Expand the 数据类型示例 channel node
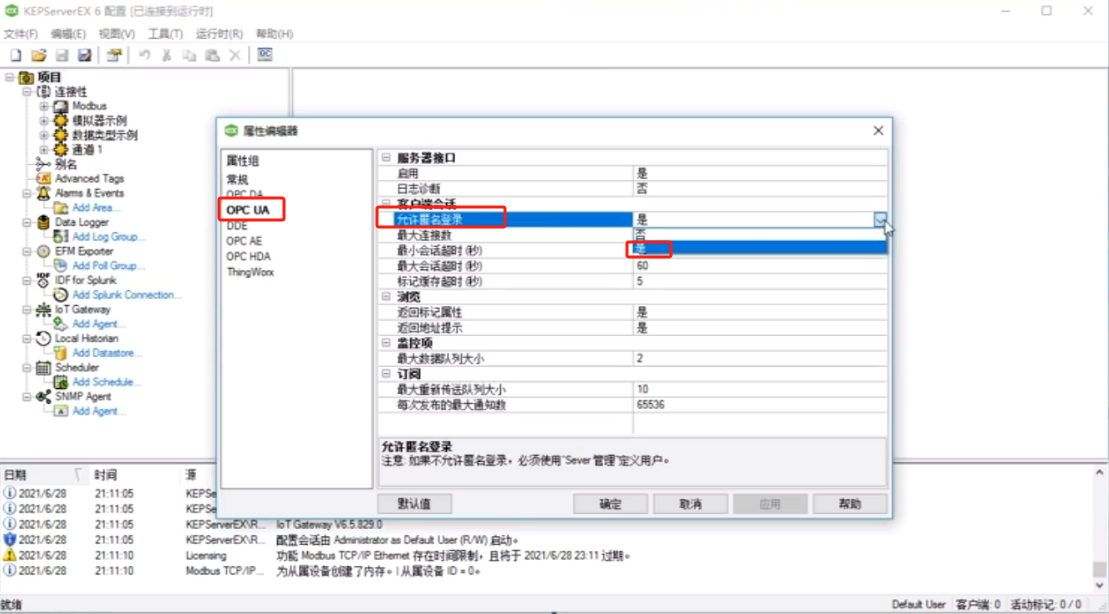The image size is (1109, 614). pos(44,135)
